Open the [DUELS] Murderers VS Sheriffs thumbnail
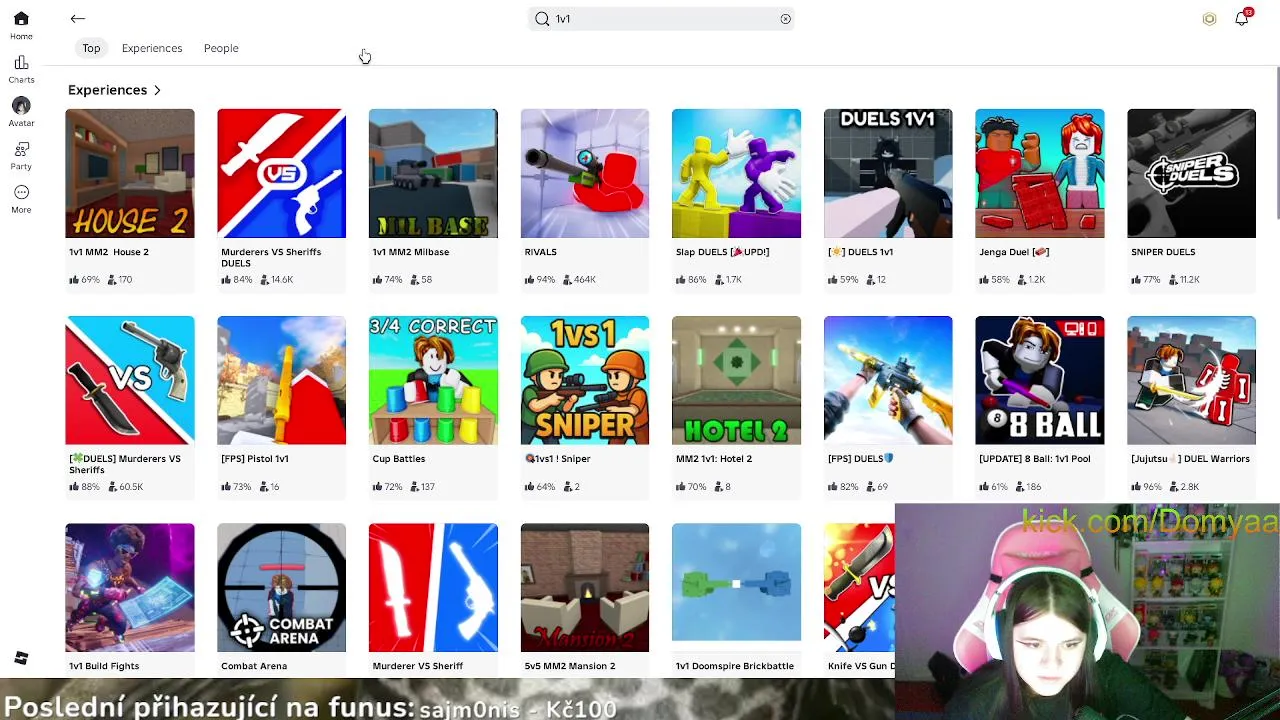 [130, 380]
